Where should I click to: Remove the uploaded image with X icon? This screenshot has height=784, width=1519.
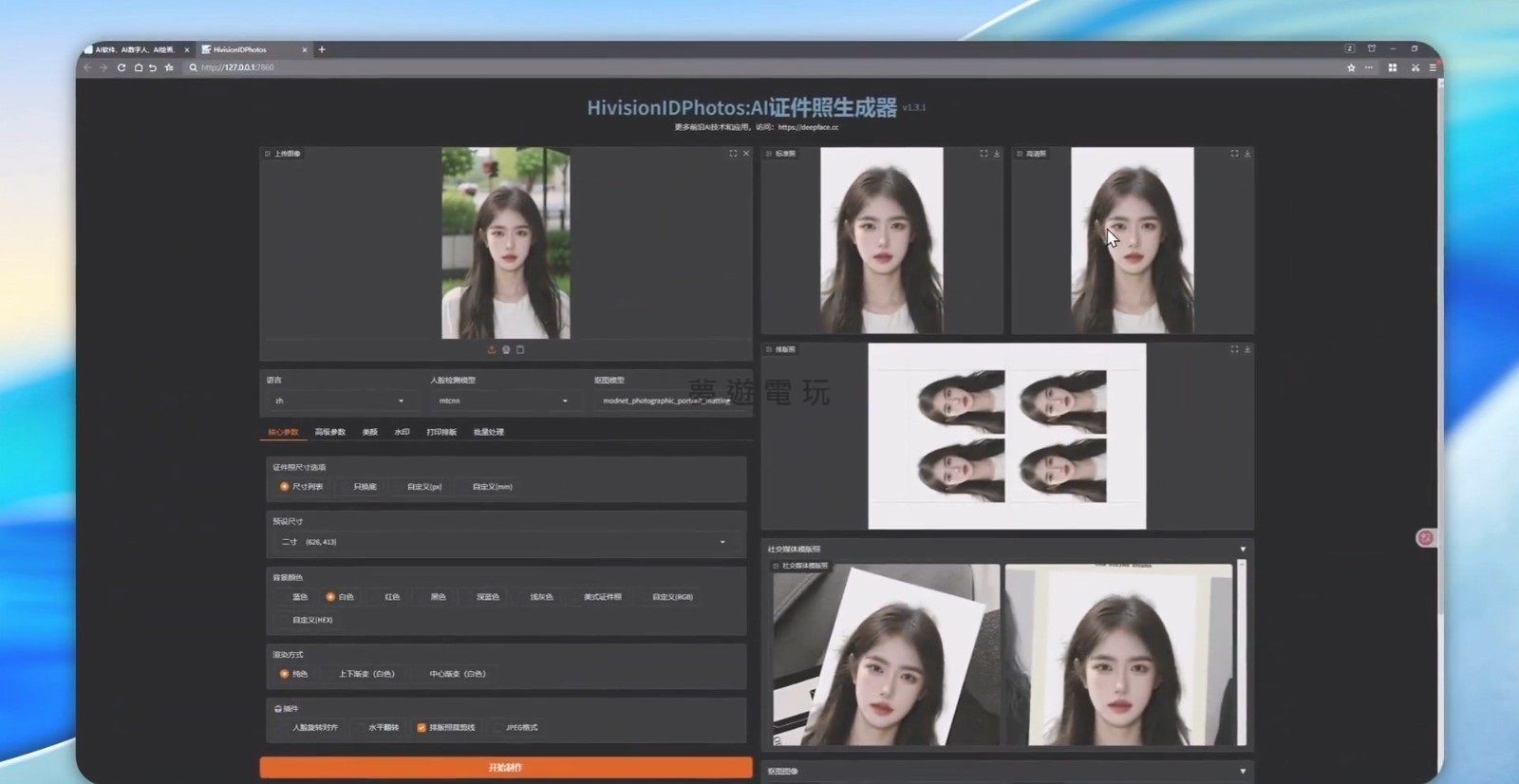point(746,154)
